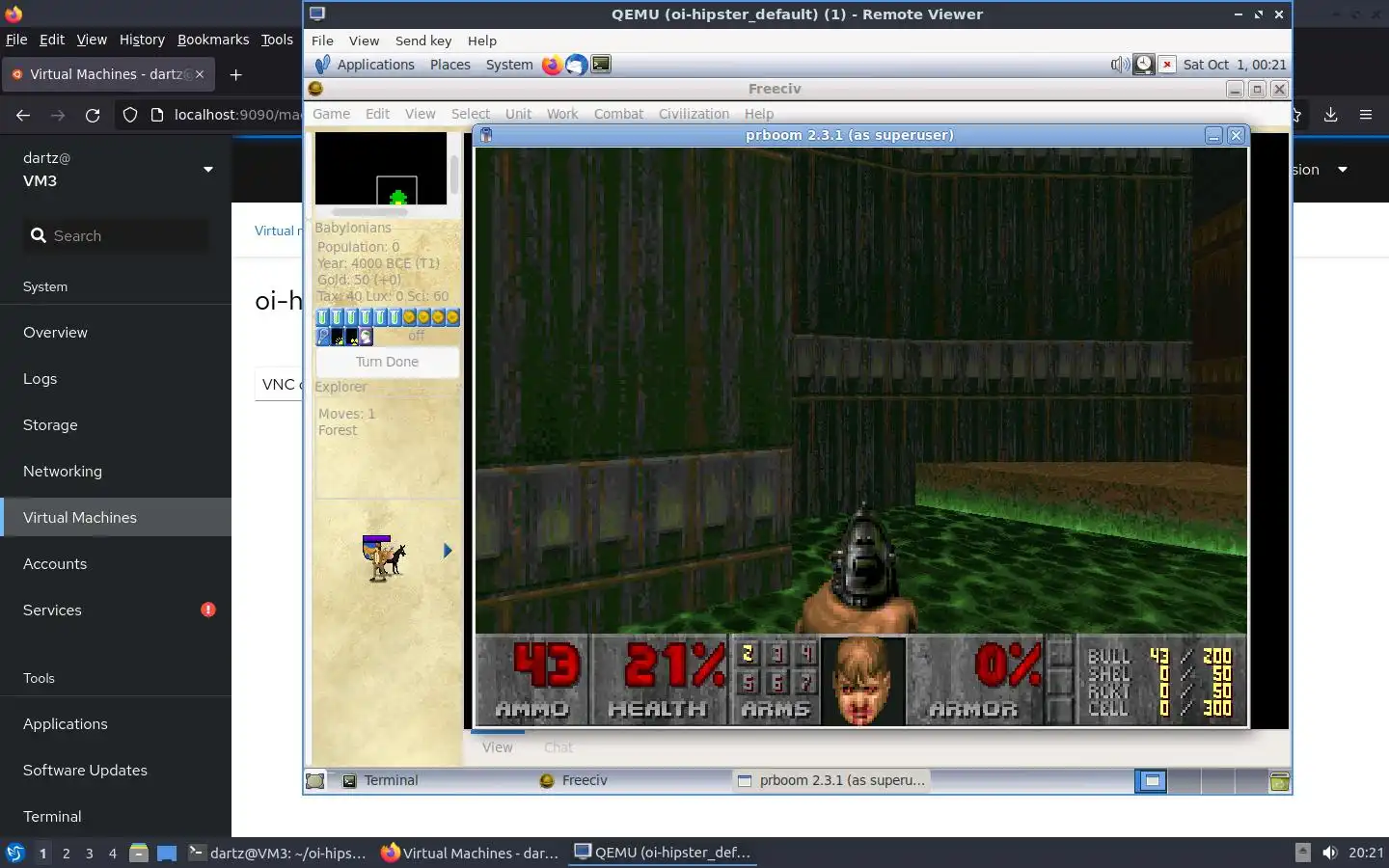The height and width of the screenshot is (868, 1389).
Task: Click the blue arrow next to unit
Action: (447, 551)
